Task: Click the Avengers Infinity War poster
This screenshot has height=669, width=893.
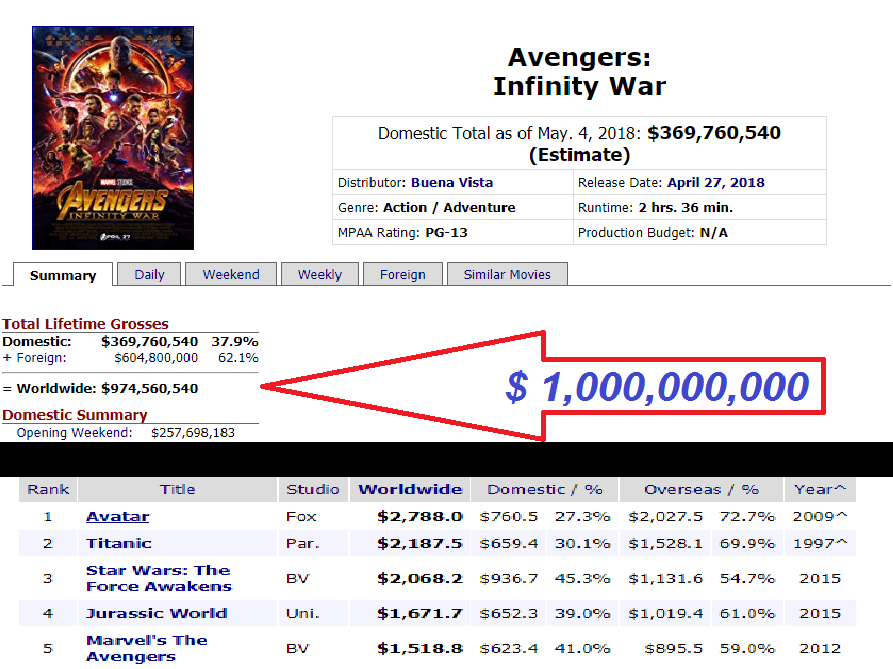Action: 113,138
